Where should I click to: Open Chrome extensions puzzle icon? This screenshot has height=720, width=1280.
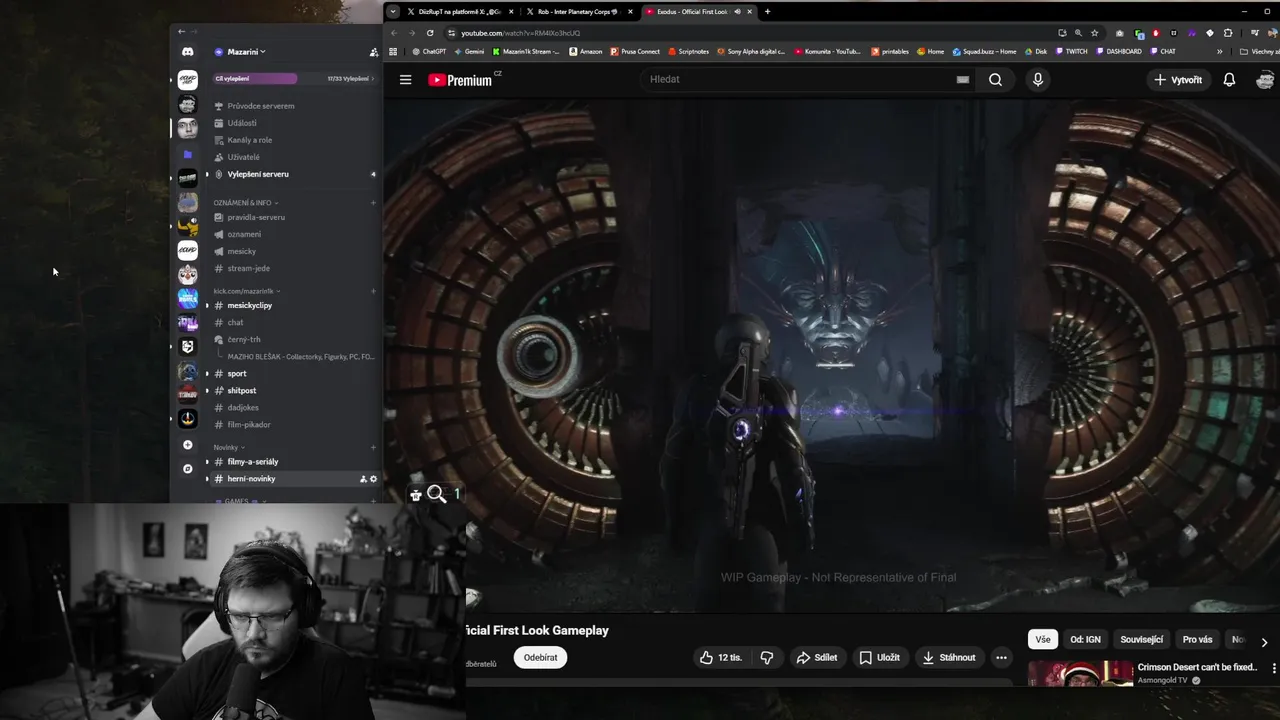coord(1228,32)
